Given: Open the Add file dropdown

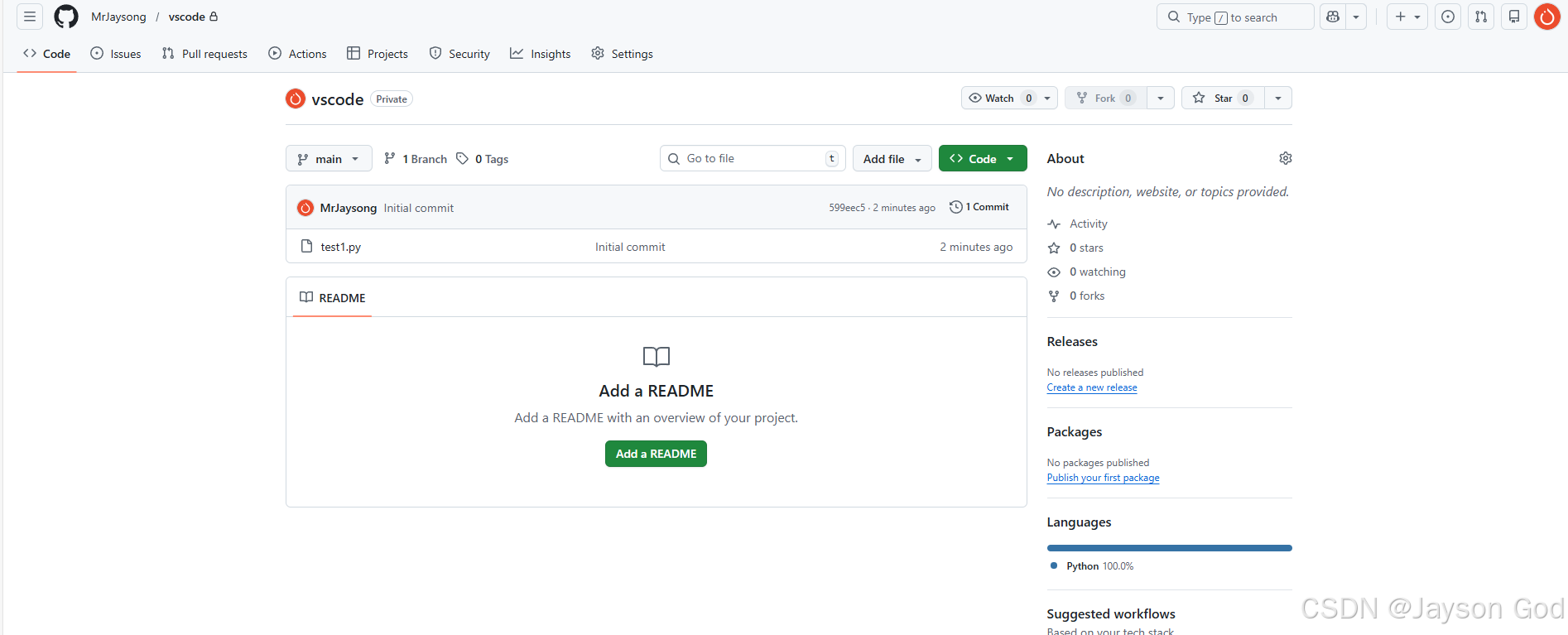Looking at the screenshot, I should pos(892,159).
